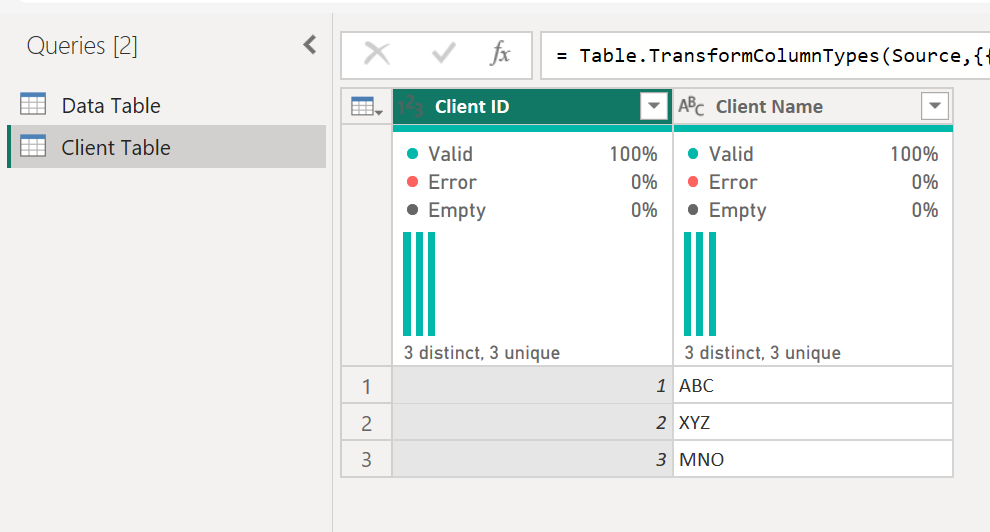Click the Client Table query icon

(33, 146)
